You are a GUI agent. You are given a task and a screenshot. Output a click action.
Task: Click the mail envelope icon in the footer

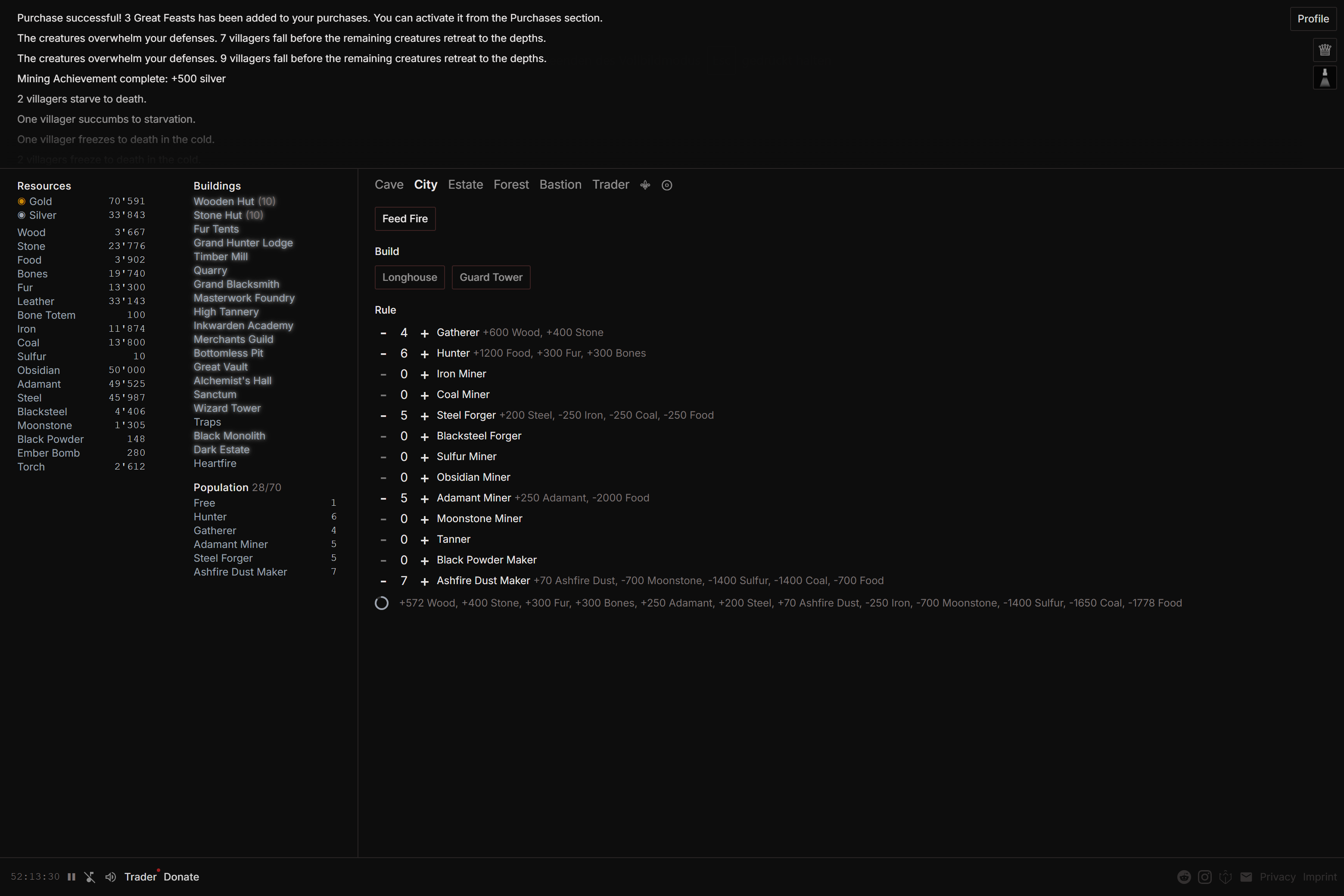point(1246,877)
